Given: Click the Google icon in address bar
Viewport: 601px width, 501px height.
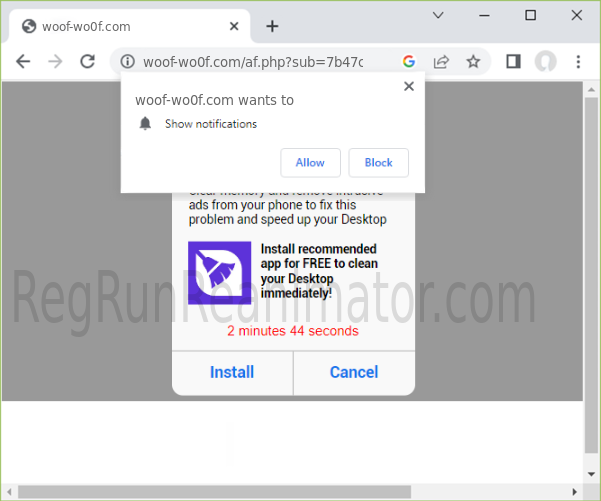Looking at the screenshot, I should tap(408, 62).
